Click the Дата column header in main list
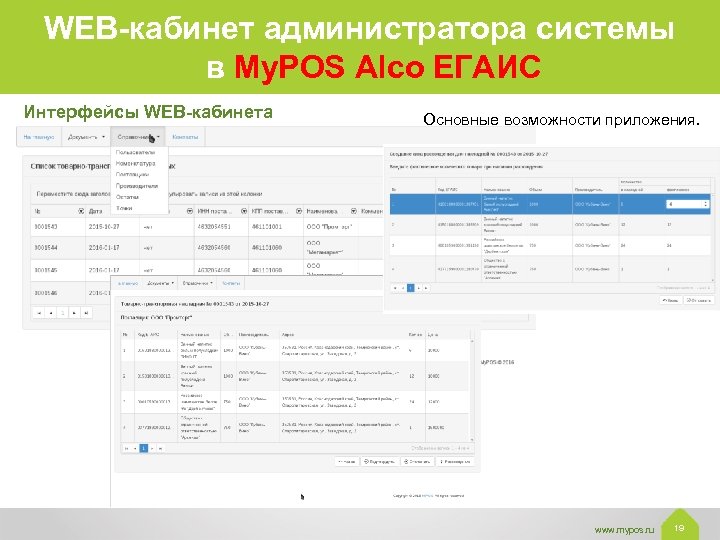The height and width of the screenshot is (540, 720). pos(96,211)
